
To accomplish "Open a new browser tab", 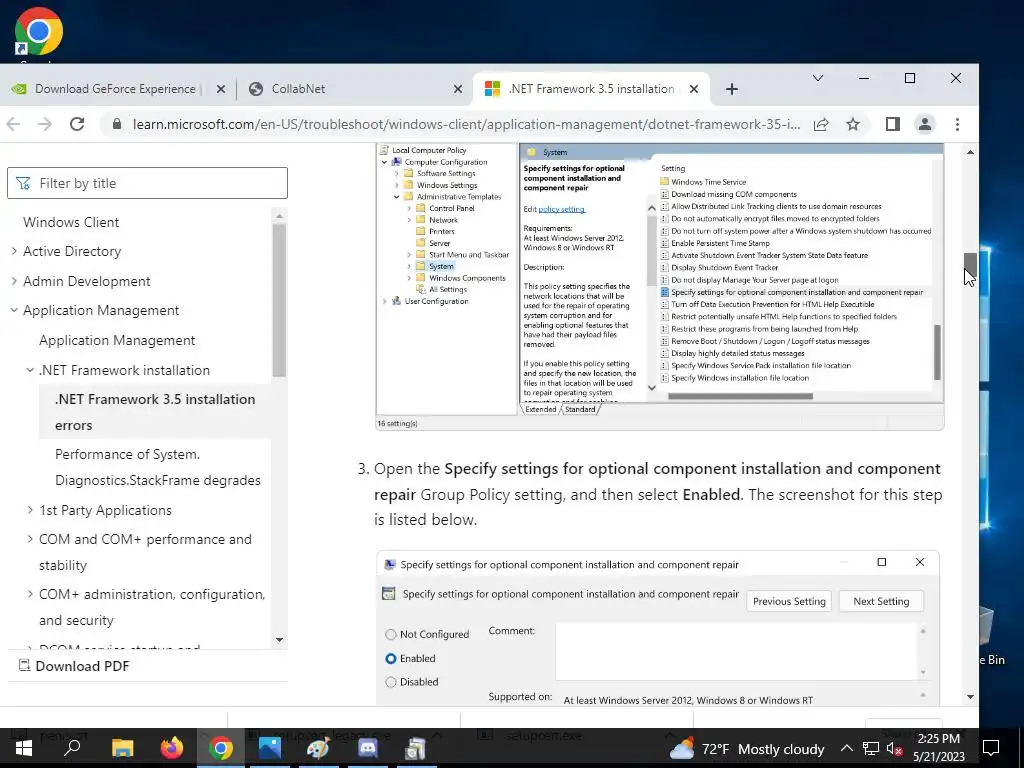I will (x=731, y=89).
